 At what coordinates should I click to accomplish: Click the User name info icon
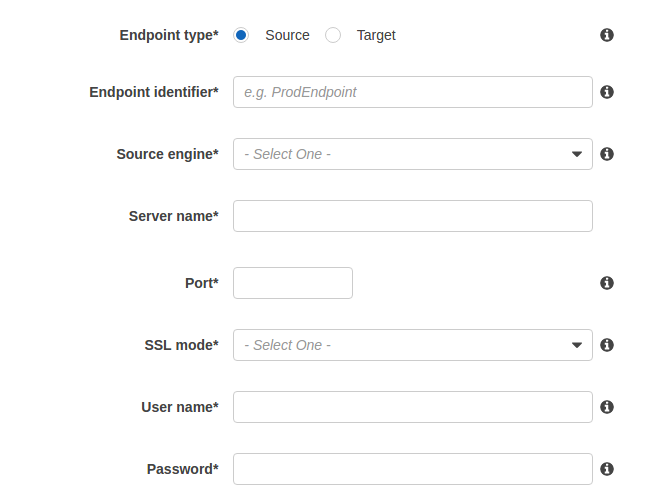click(606, 407)
